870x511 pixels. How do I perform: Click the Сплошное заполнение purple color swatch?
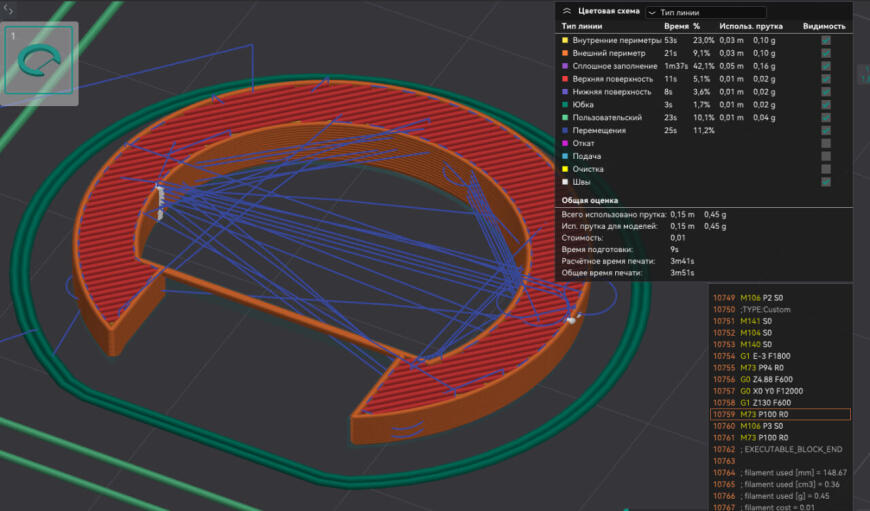565,66
